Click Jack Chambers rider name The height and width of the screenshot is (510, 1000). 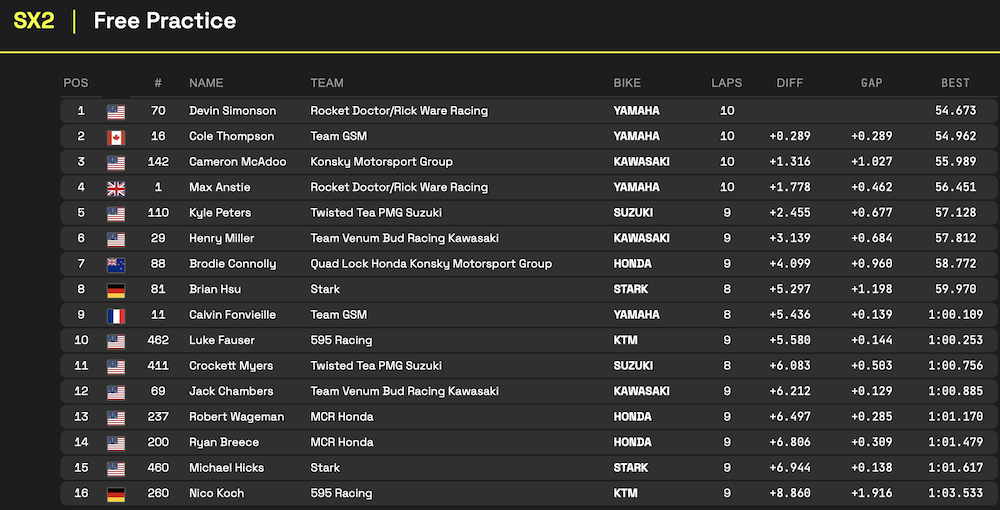232,391
